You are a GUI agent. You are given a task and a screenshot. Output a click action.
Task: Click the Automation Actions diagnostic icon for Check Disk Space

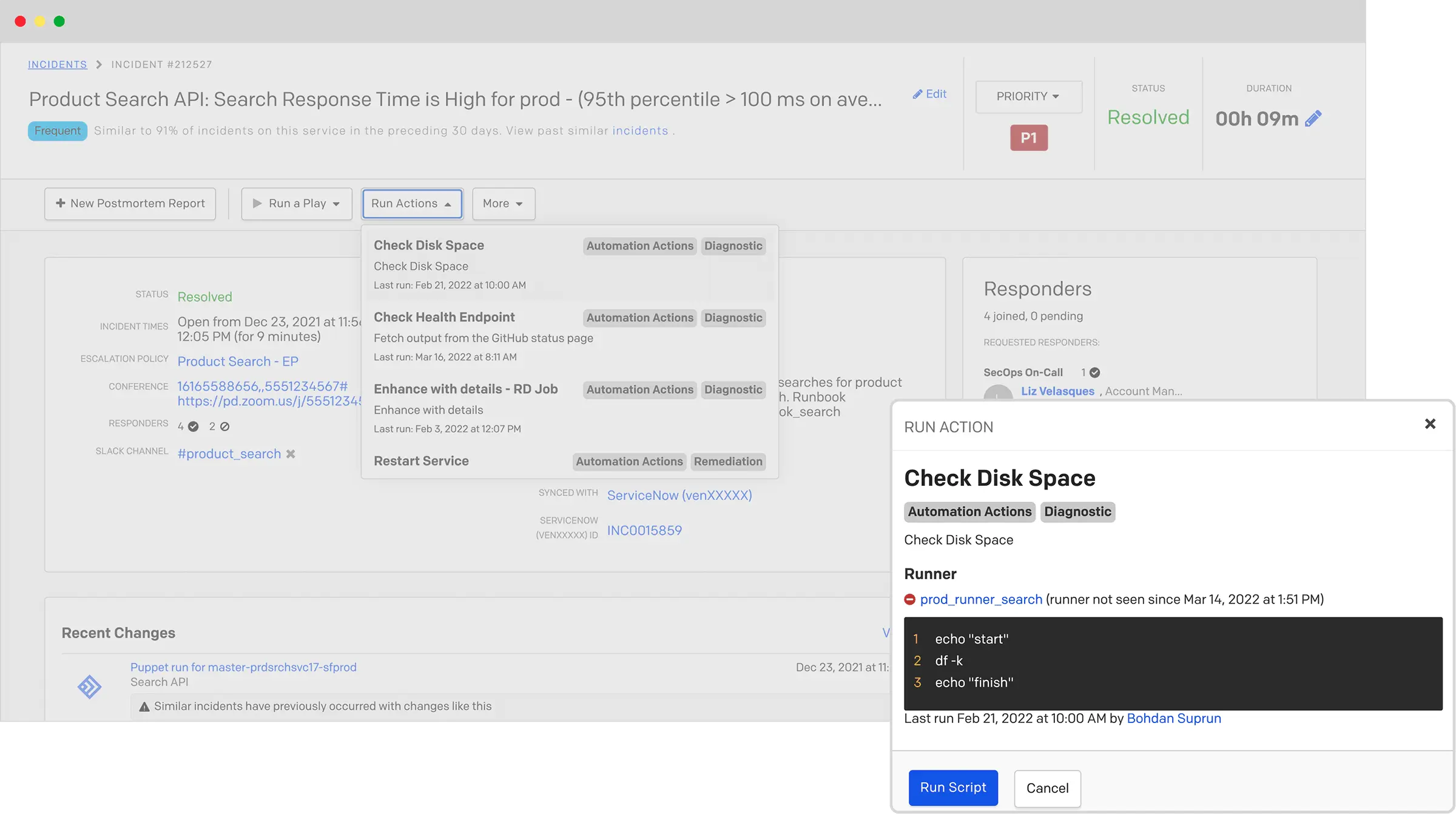click(733, 245)
